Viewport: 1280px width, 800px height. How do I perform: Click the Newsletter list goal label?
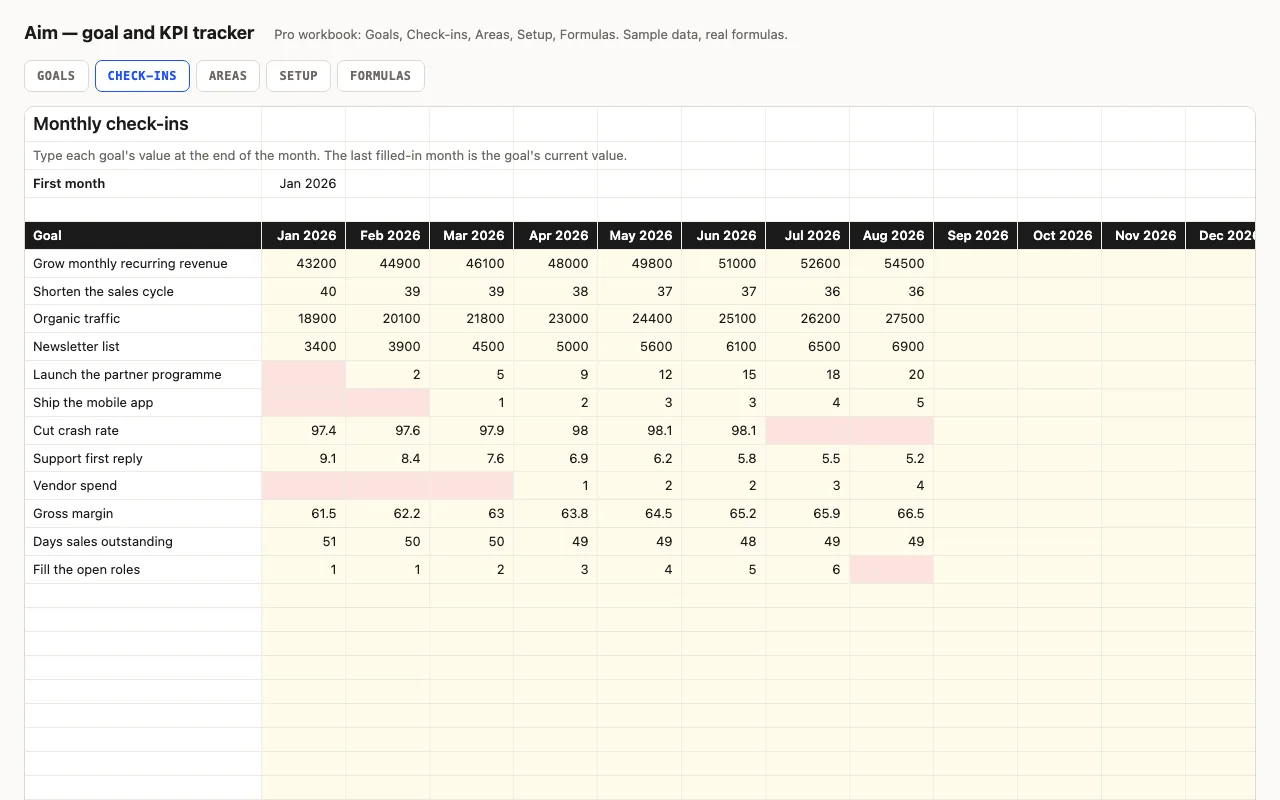tap(143, 347)
